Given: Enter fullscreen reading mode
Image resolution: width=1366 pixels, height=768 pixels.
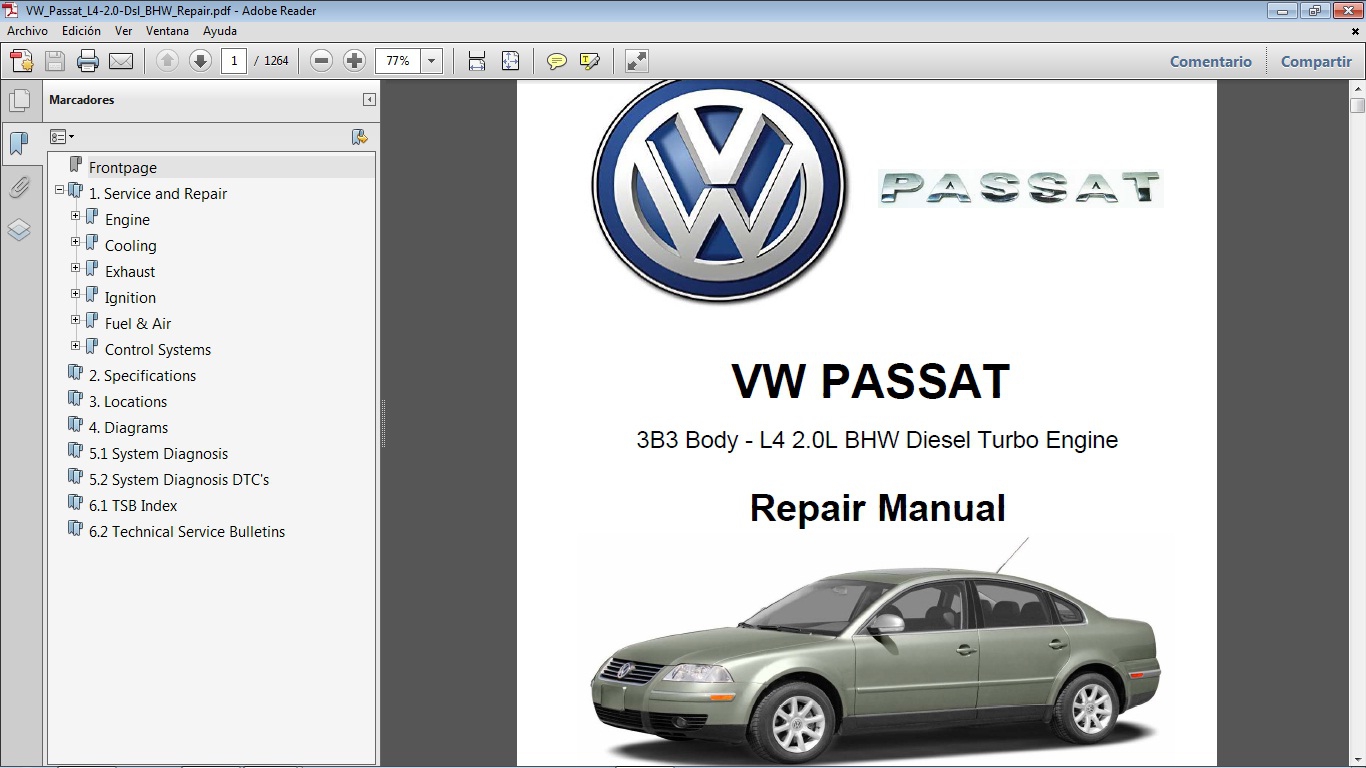Looking at the screenshot, I should click(x=636, y=60).
